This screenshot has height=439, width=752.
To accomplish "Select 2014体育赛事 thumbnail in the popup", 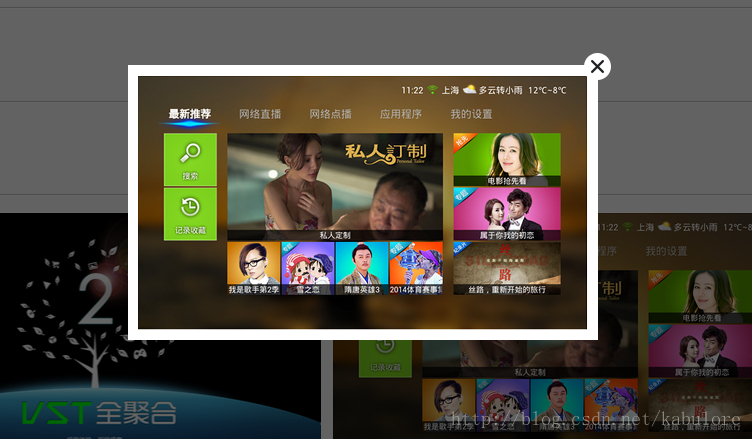I will [416, 268].
